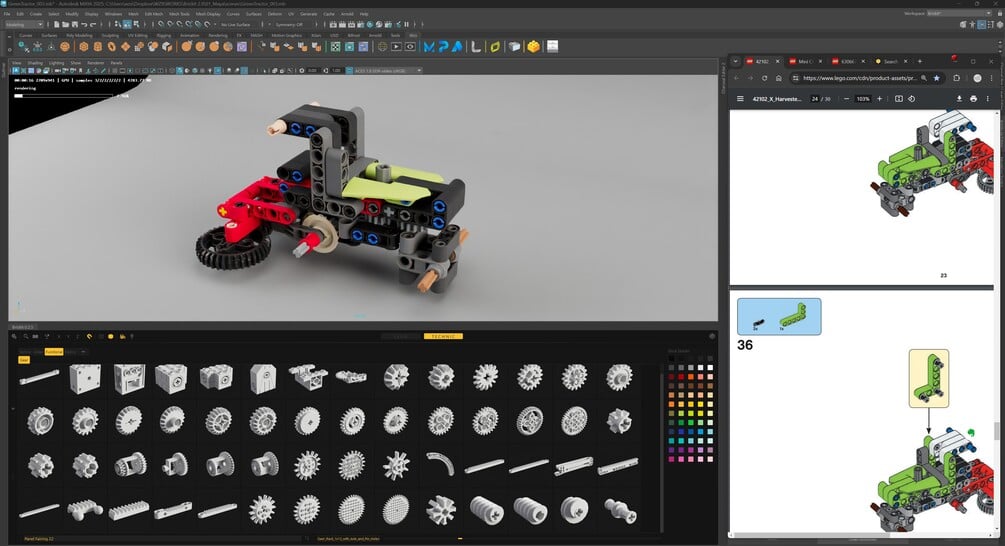Click the yellow Lego brick shelf icon
Image resolution: width=1005 pixels, height=546 pixels.
click(533, 47)
